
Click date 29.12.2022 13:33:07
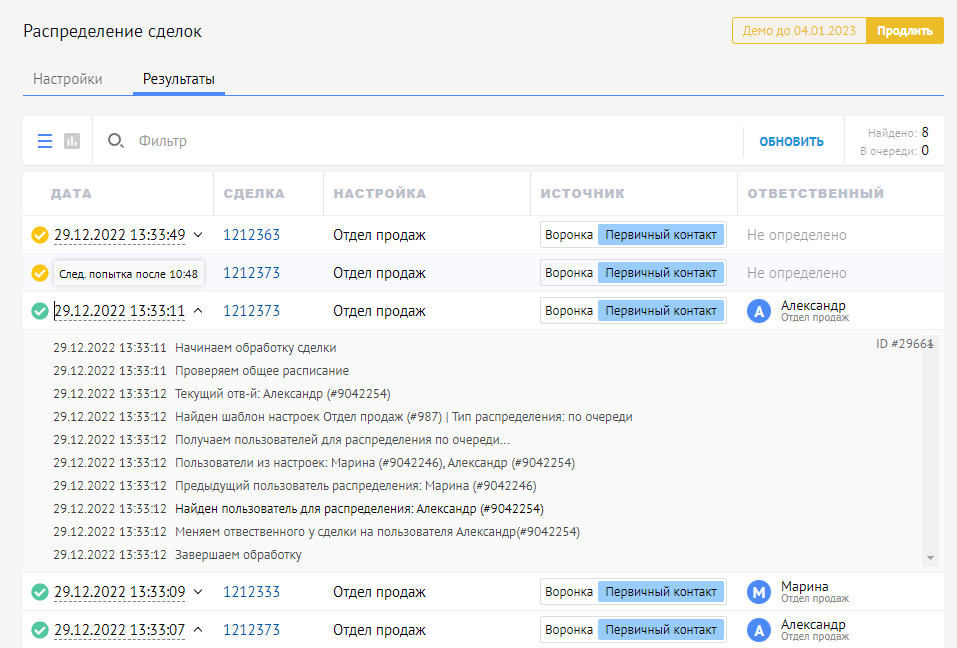click(x=120, y=630)
